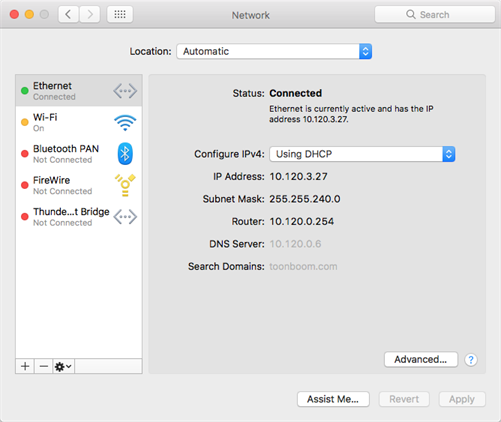The width and height of the screenshot is (501, 422).
Task: Click the Advanced... button
Action: (421, 359)
